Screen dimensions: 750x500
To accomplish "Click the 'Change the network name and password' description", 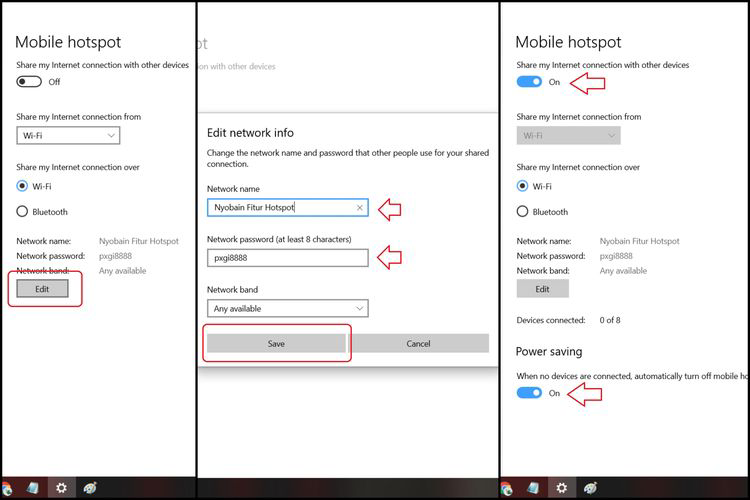I will tap(348, 158).
